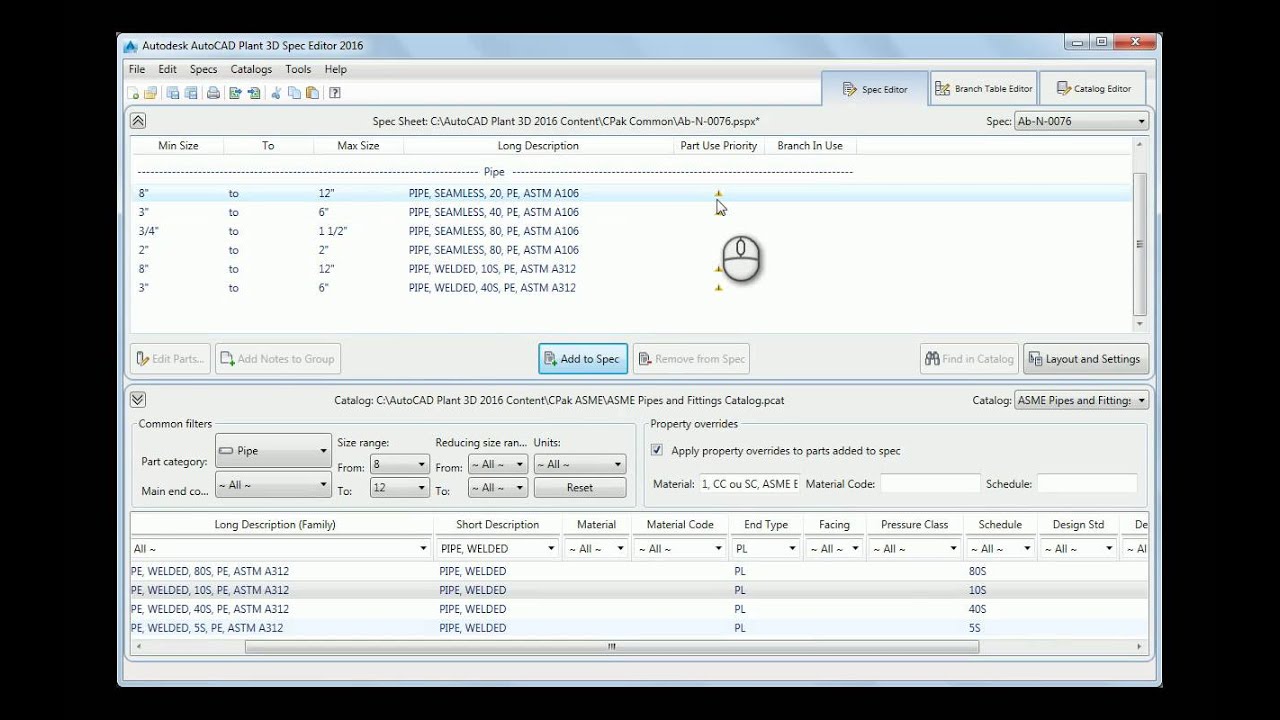Open the Help menu

click(x=336, y=69)
